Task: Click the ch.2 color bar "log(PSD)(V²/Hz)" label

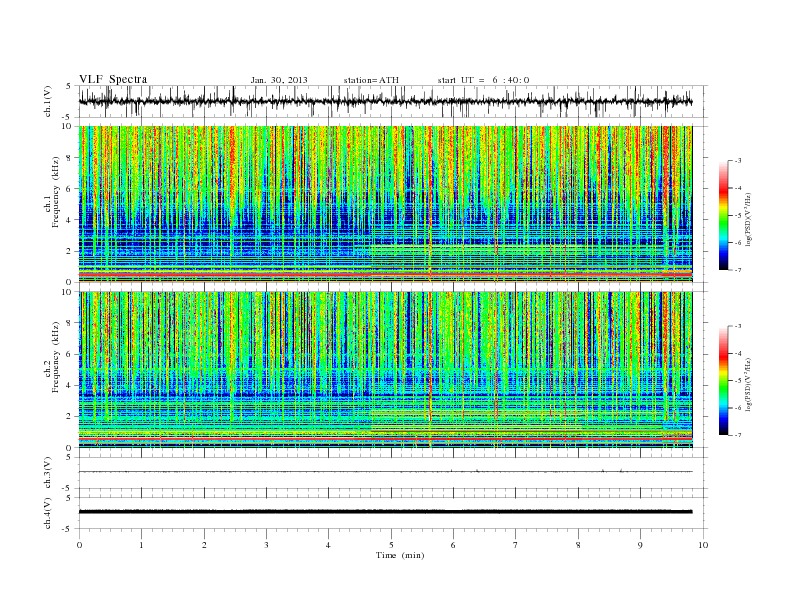Action: click(x=749, y=384)
